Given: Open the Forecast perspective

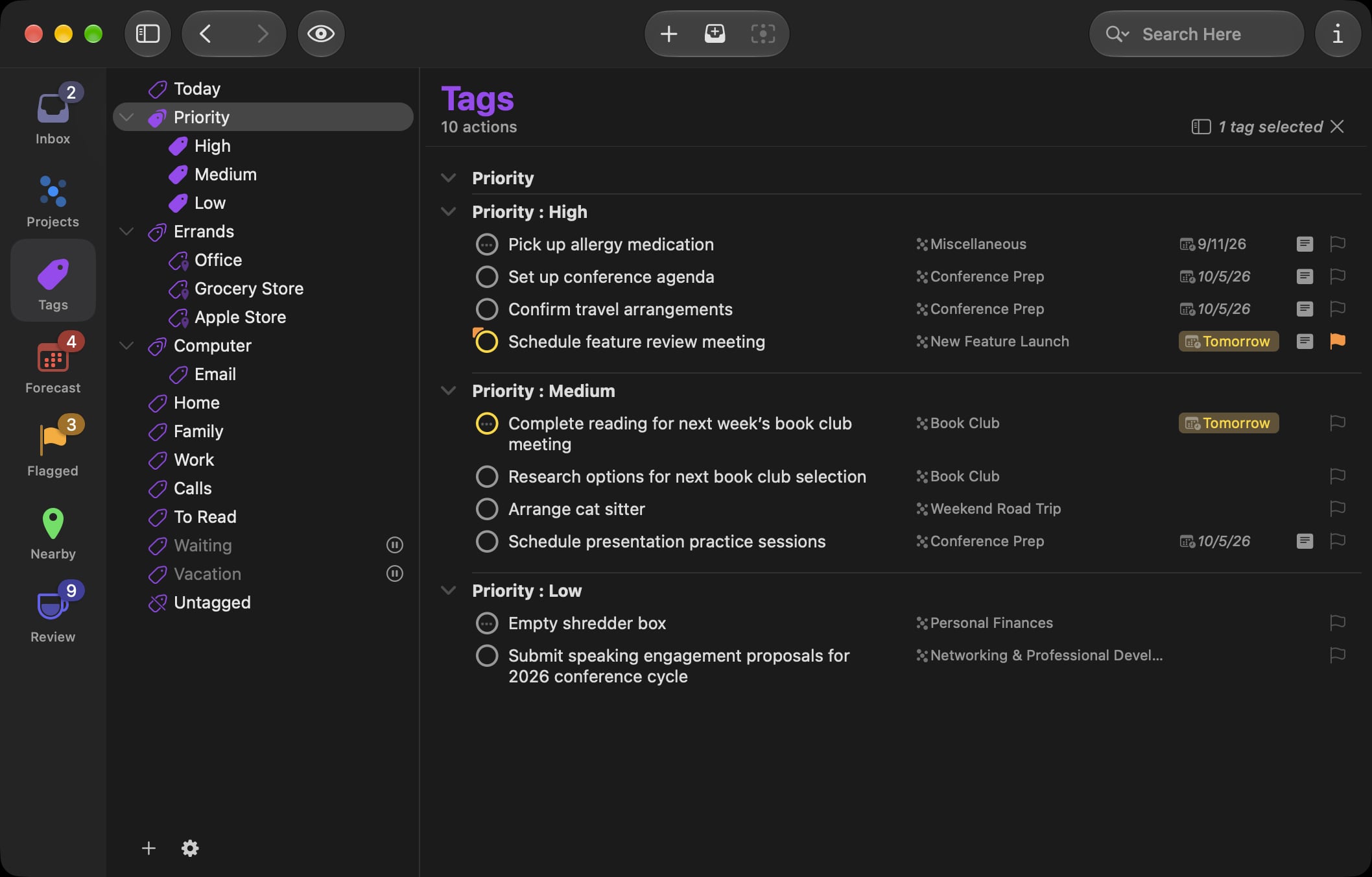Looking at the screenshot, I should point(53,364).
